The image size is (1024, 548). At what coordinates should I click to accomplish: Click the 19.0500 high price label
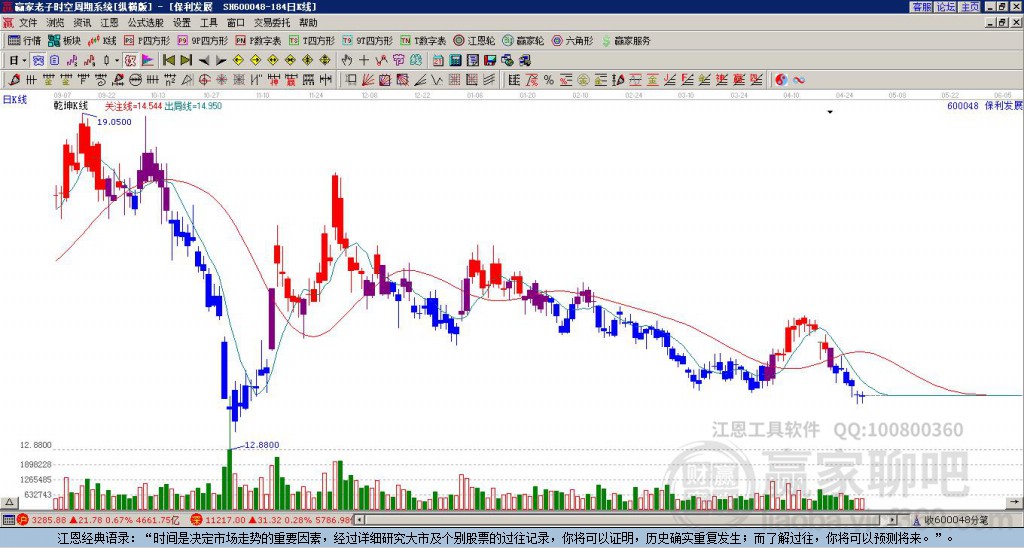(x=114, y=122)
